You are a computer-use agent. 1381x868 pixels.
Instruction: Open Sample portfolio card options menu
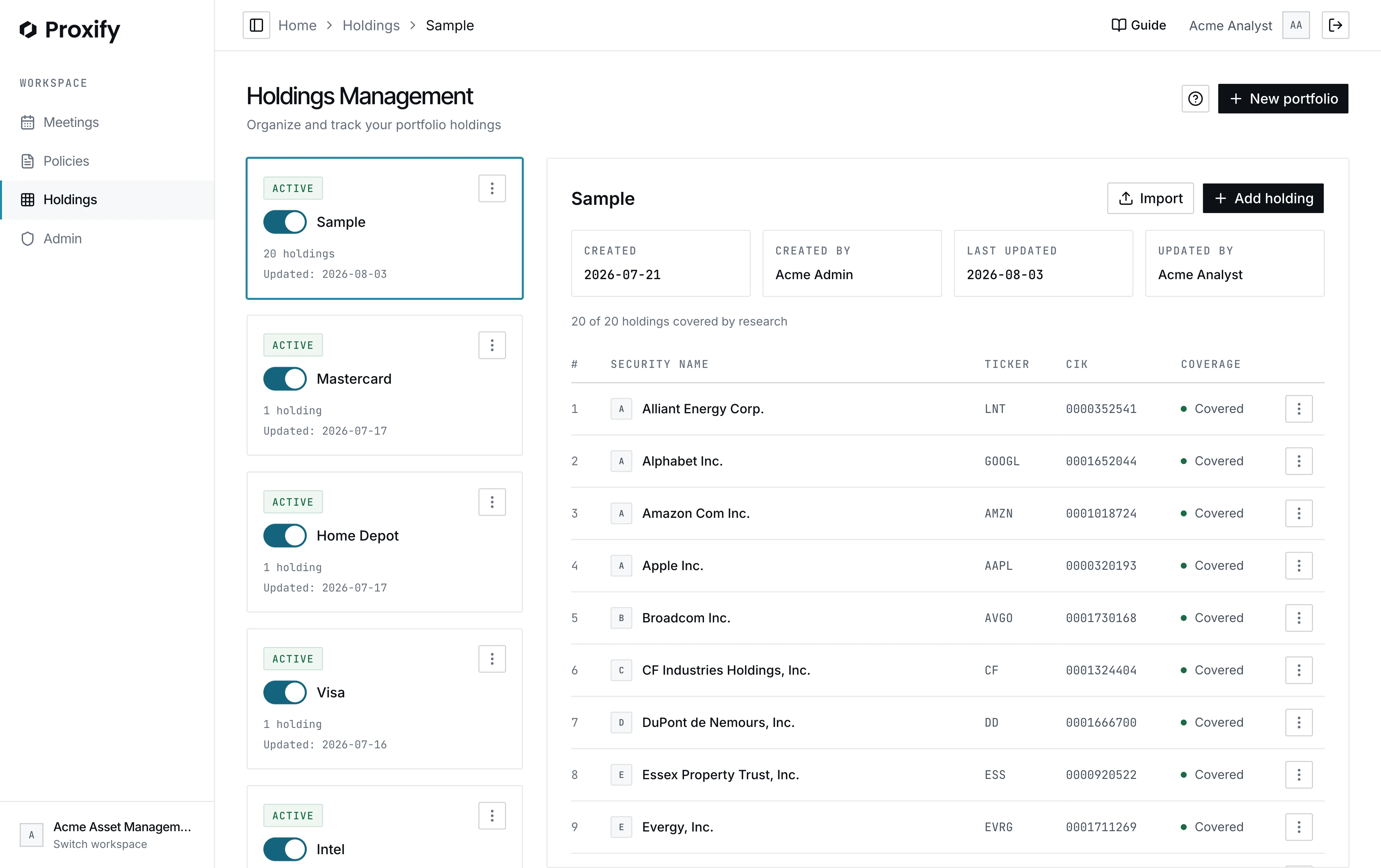[492, 188]
